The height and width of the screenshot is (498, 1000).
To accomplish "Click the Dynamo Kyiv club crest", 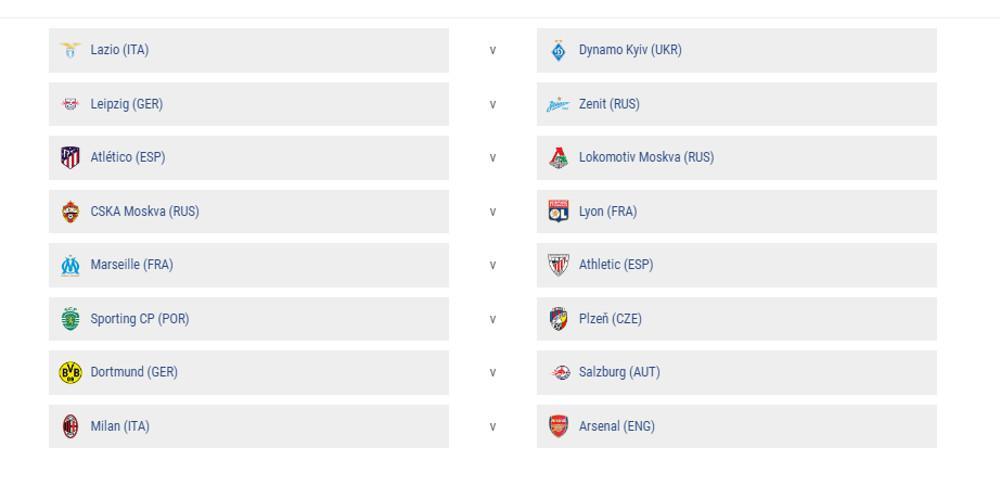I will (559, 50).
